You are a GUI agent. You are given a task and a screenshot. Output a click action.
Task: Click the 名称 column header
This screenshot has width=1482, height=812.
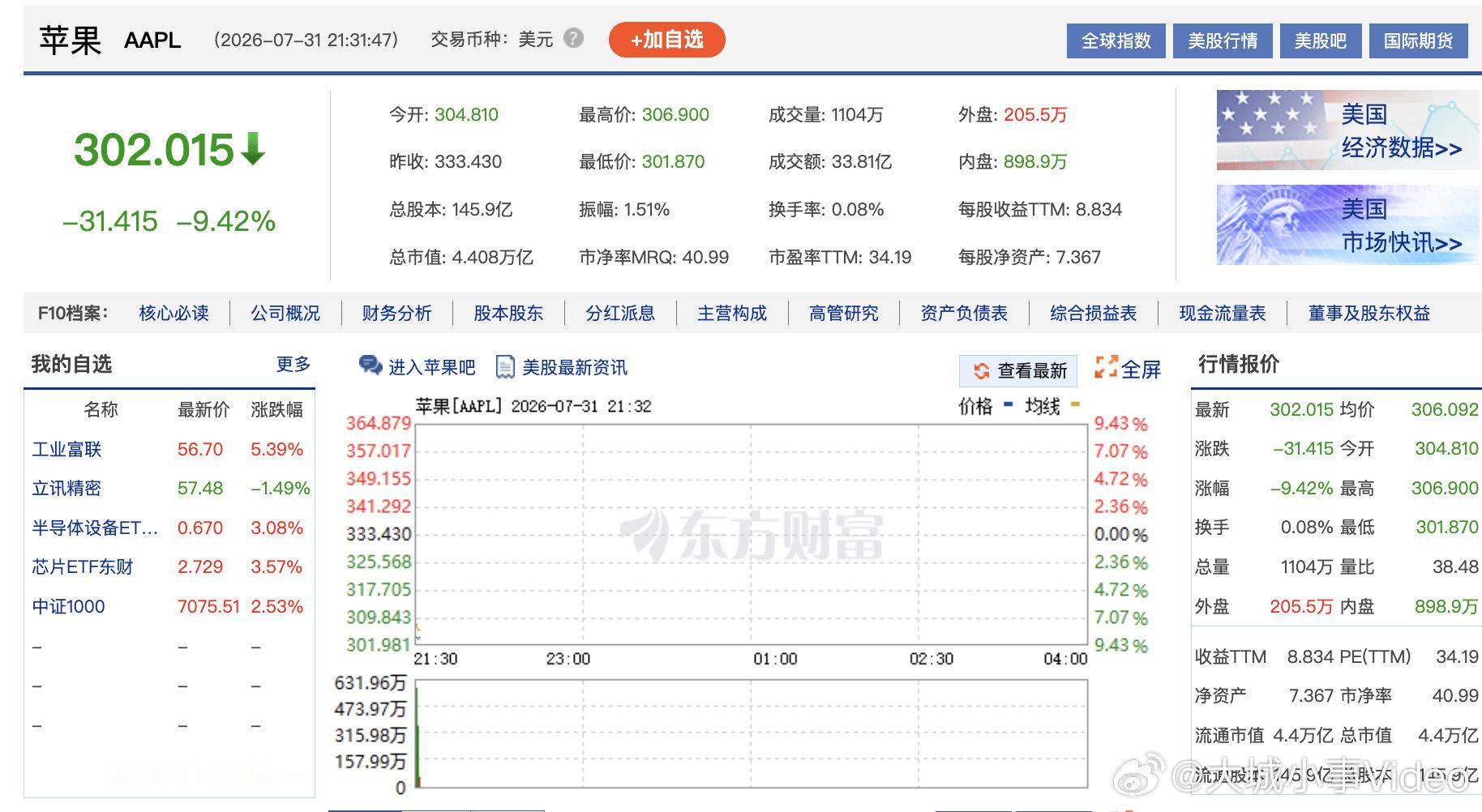click(101, 409)
